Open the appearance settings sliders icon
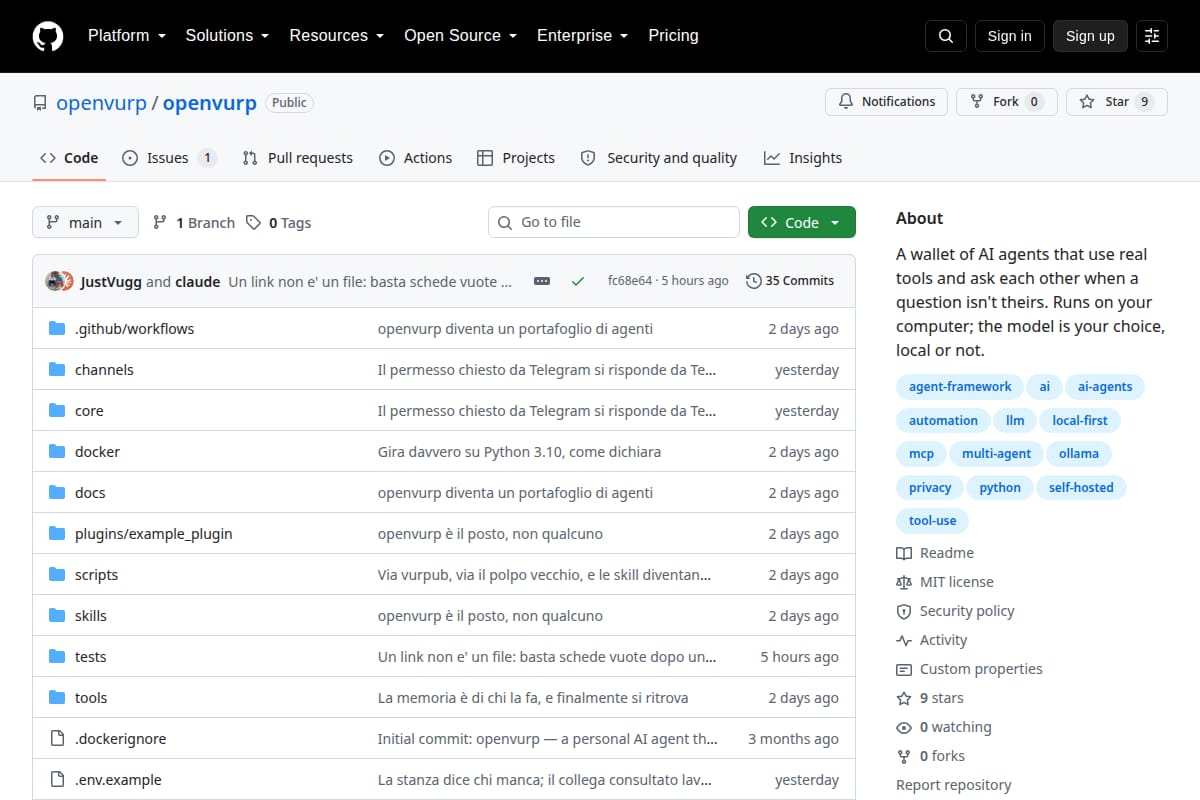Viewport: 1200px width, 800px height. [1152, 36]
